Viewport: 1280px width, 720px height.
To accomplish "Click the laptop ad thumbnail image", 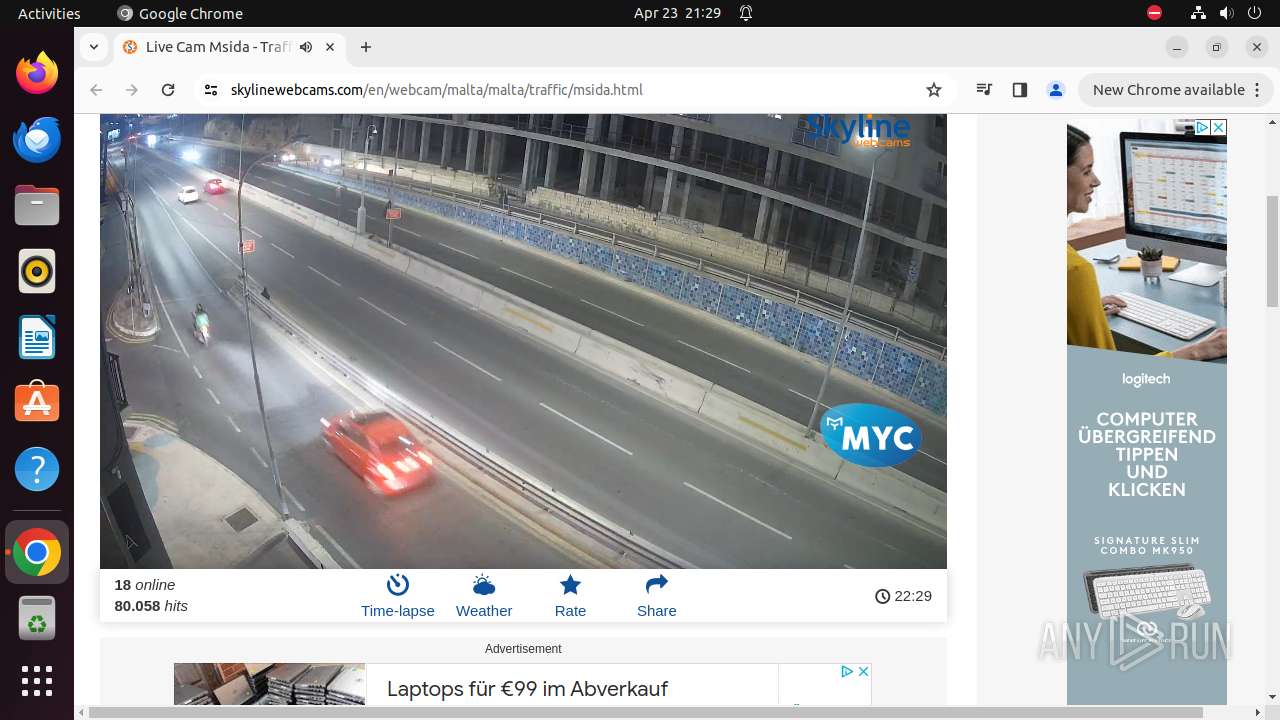I will click(x=270, y=685).
